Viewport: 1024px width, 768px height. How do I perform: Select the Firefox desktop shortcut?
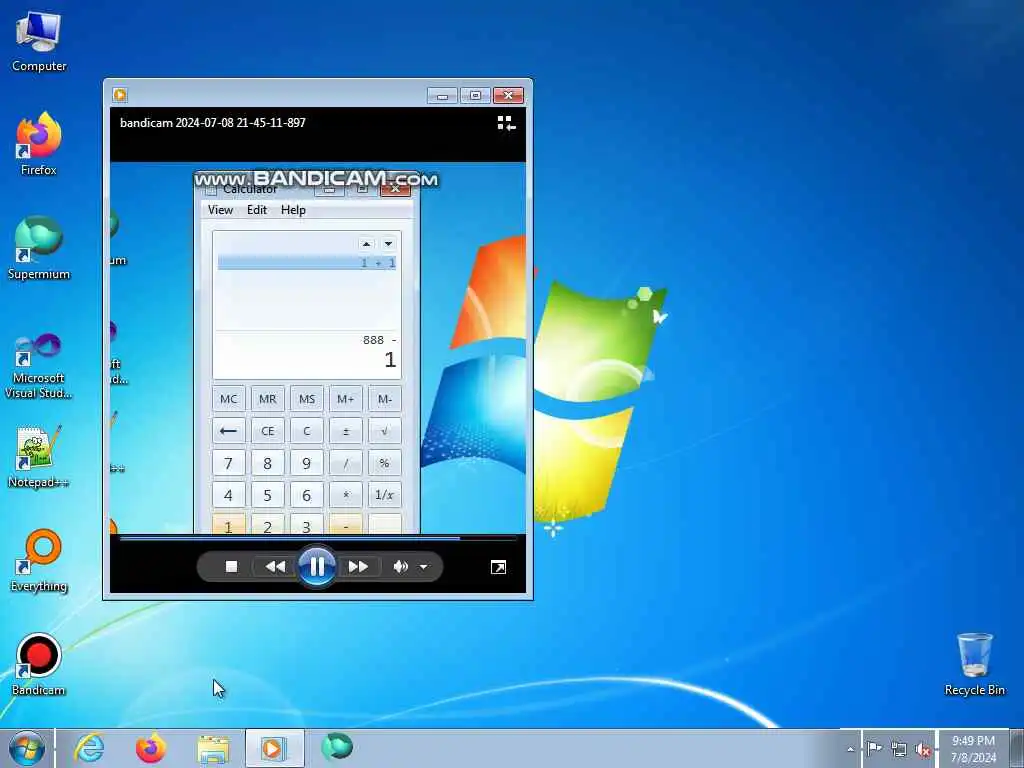[39, 144]
